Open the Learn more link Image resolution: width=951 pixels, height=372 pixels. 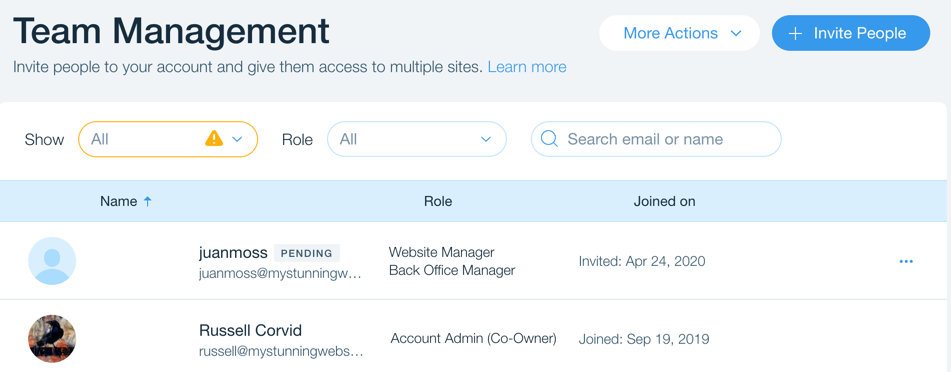(526, 67)
